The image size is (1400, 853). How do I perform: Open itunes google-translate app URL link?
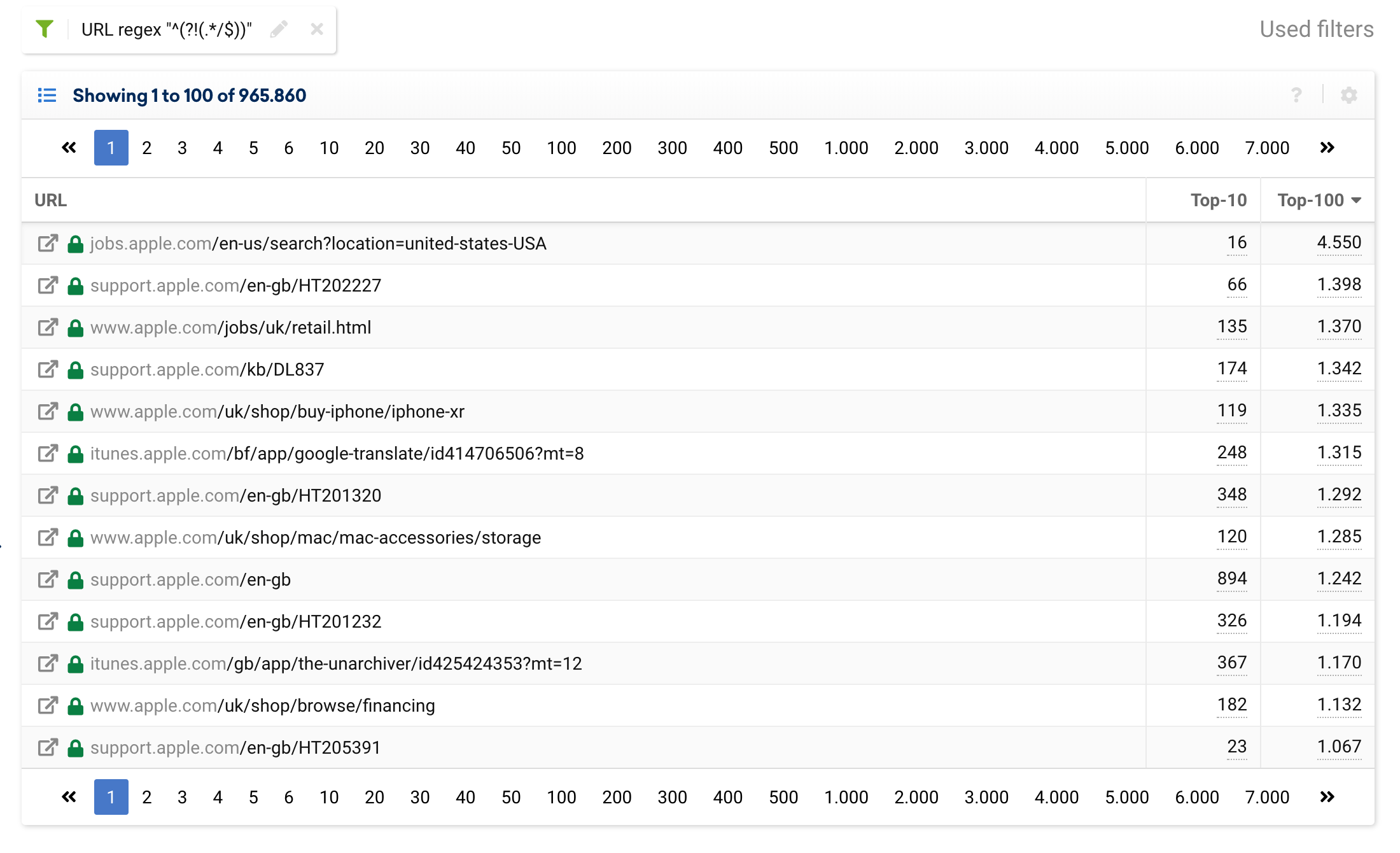click(337, 453)
